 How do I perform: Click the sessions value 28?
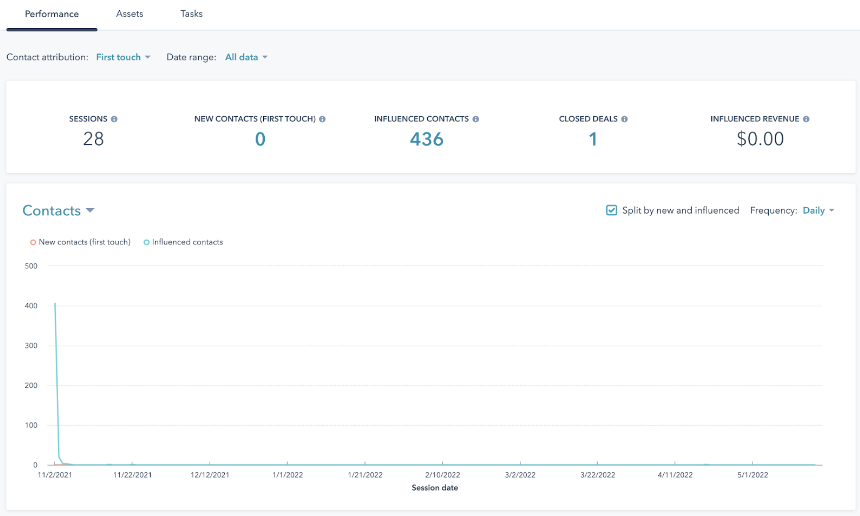pos(93,139)
